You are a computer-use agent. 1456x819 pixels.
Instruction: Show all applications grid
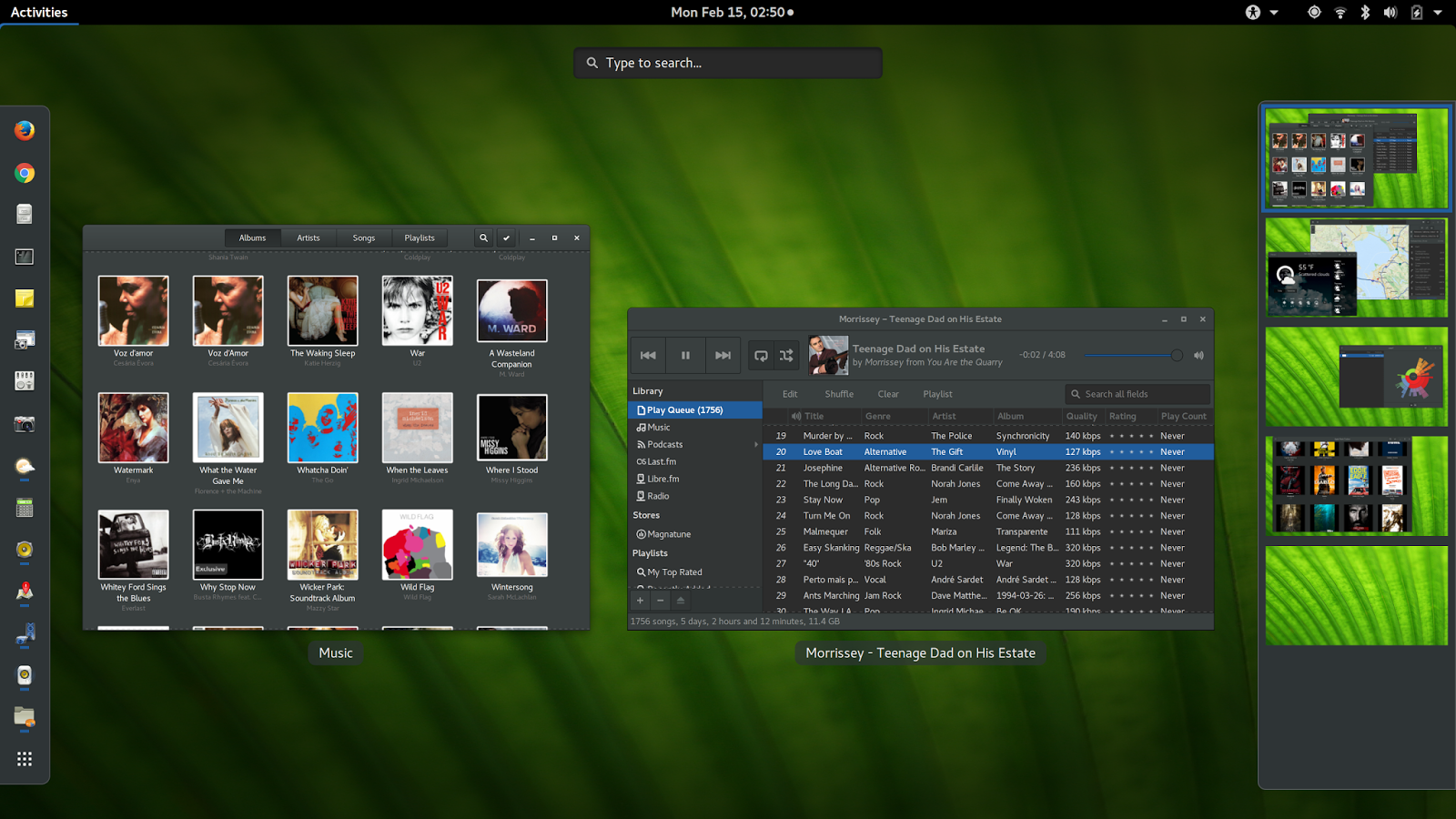(25, 759)
